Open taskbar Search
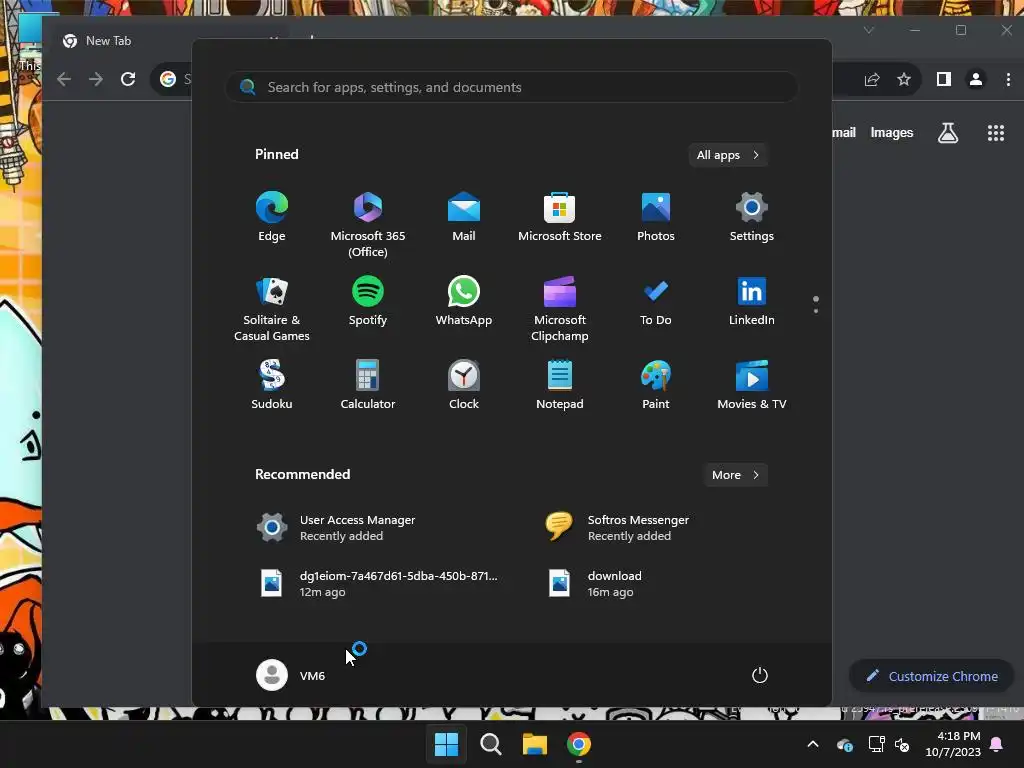 (x=491, y=744)
